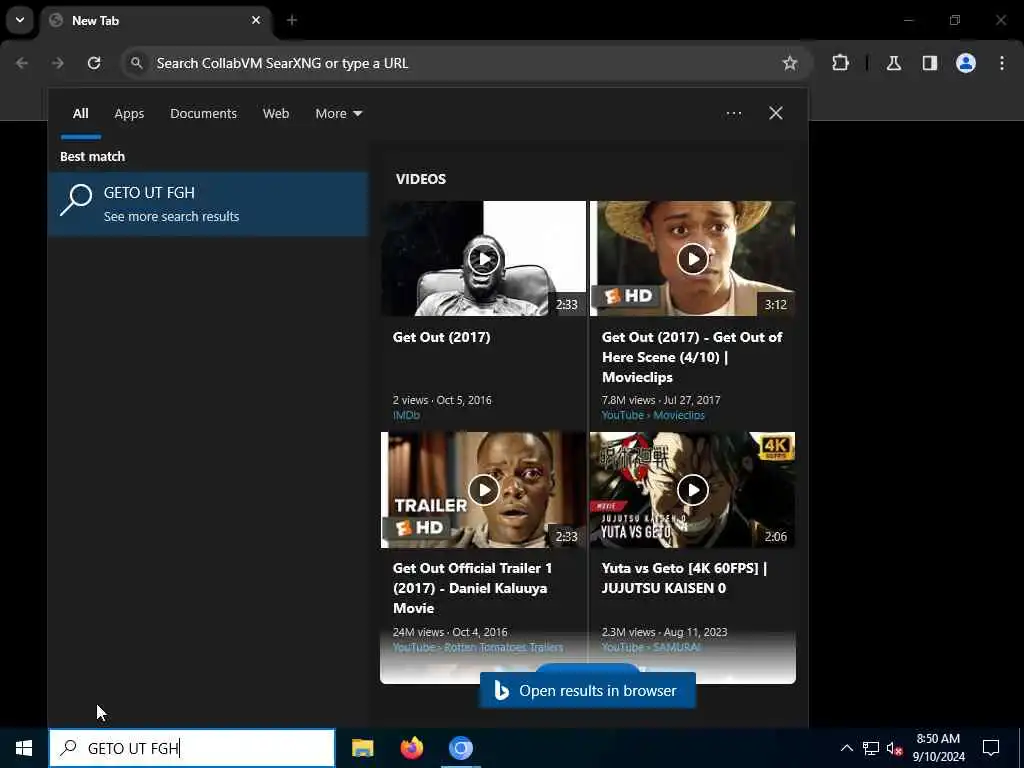Open a new browser tab with plus
1024x768 pixels.
(x=292, y=20)
